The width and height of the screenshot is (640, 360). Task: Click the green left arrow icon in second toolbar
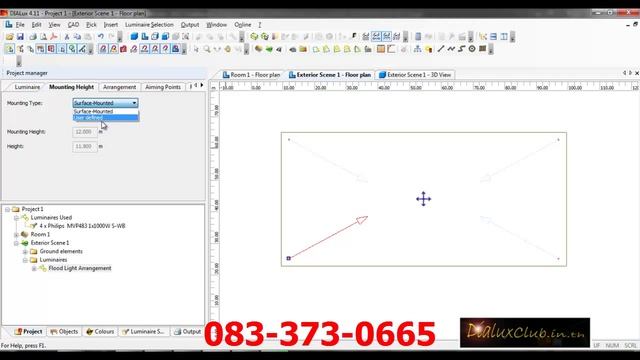tap(269, 49)
